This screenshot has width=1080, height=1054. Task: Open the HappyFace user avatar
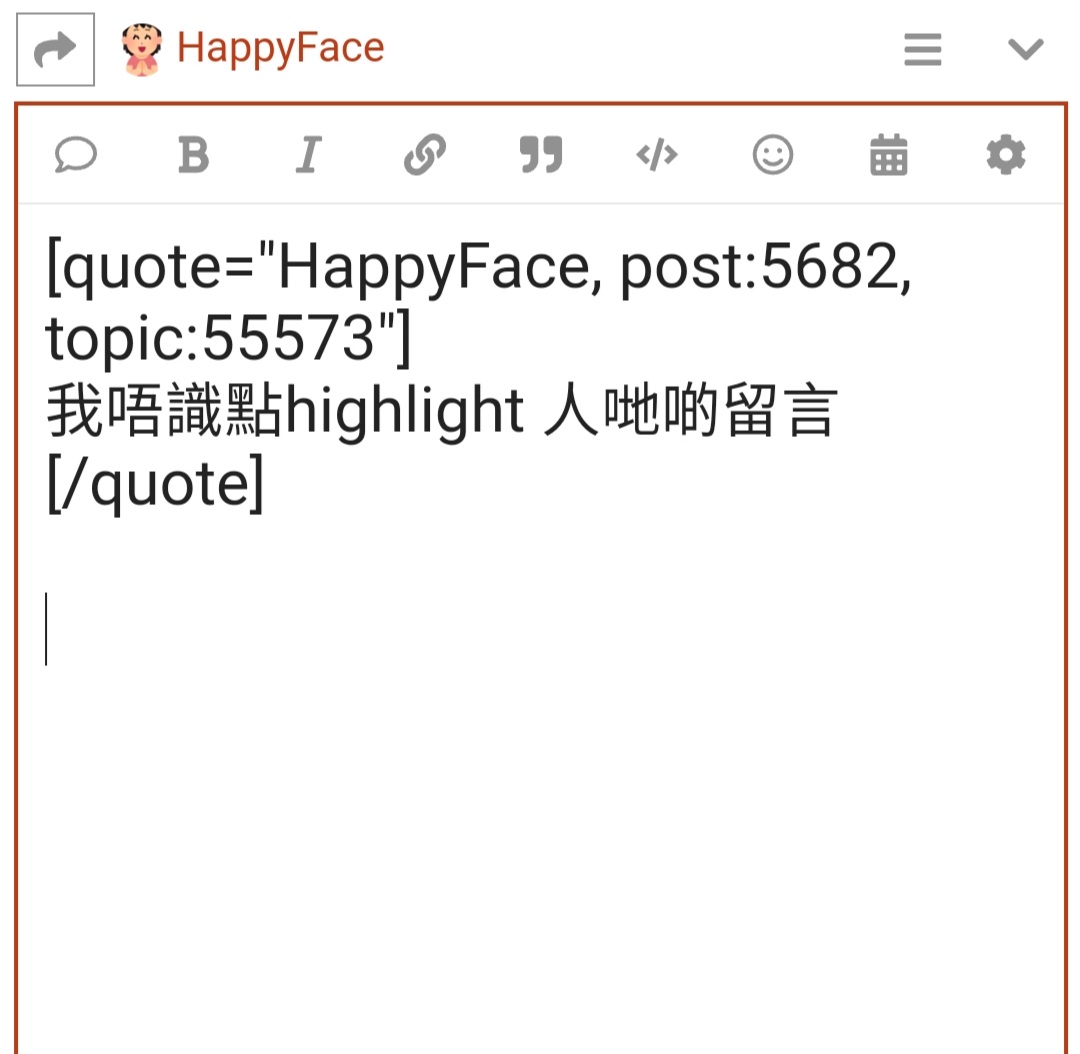tap(142, 49)
